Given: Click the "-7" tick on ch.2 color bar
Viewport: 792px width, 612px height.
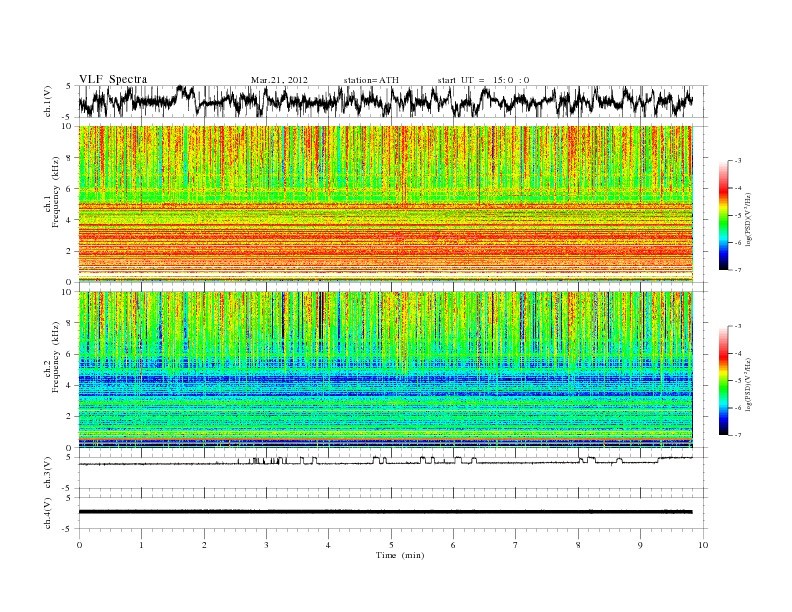Looking at the screenshot, I should click(x=737, y=435).
